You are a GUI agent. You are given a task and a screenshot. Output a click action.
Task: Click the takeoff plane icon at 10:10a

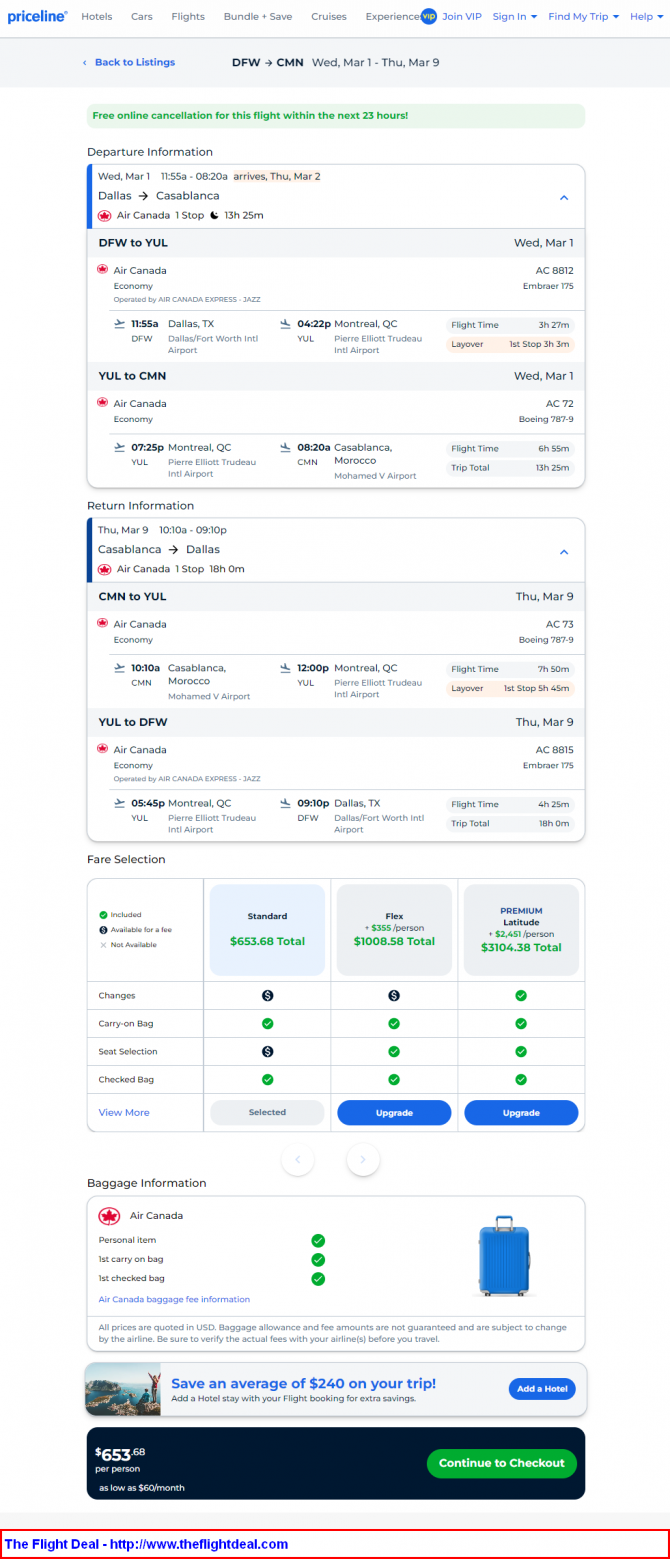[x=120, y=667]
